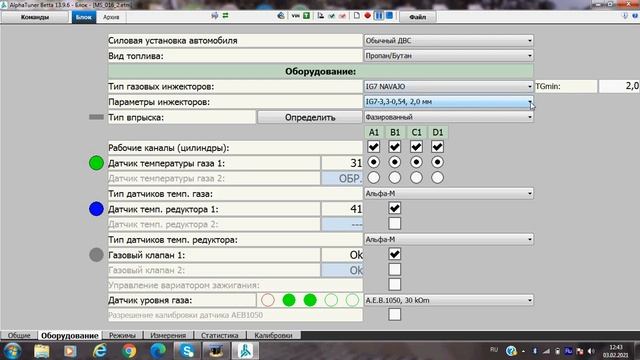Launch Internet Explorer from taskbar
Screen dimensions: 640x360
pos(100,351)
